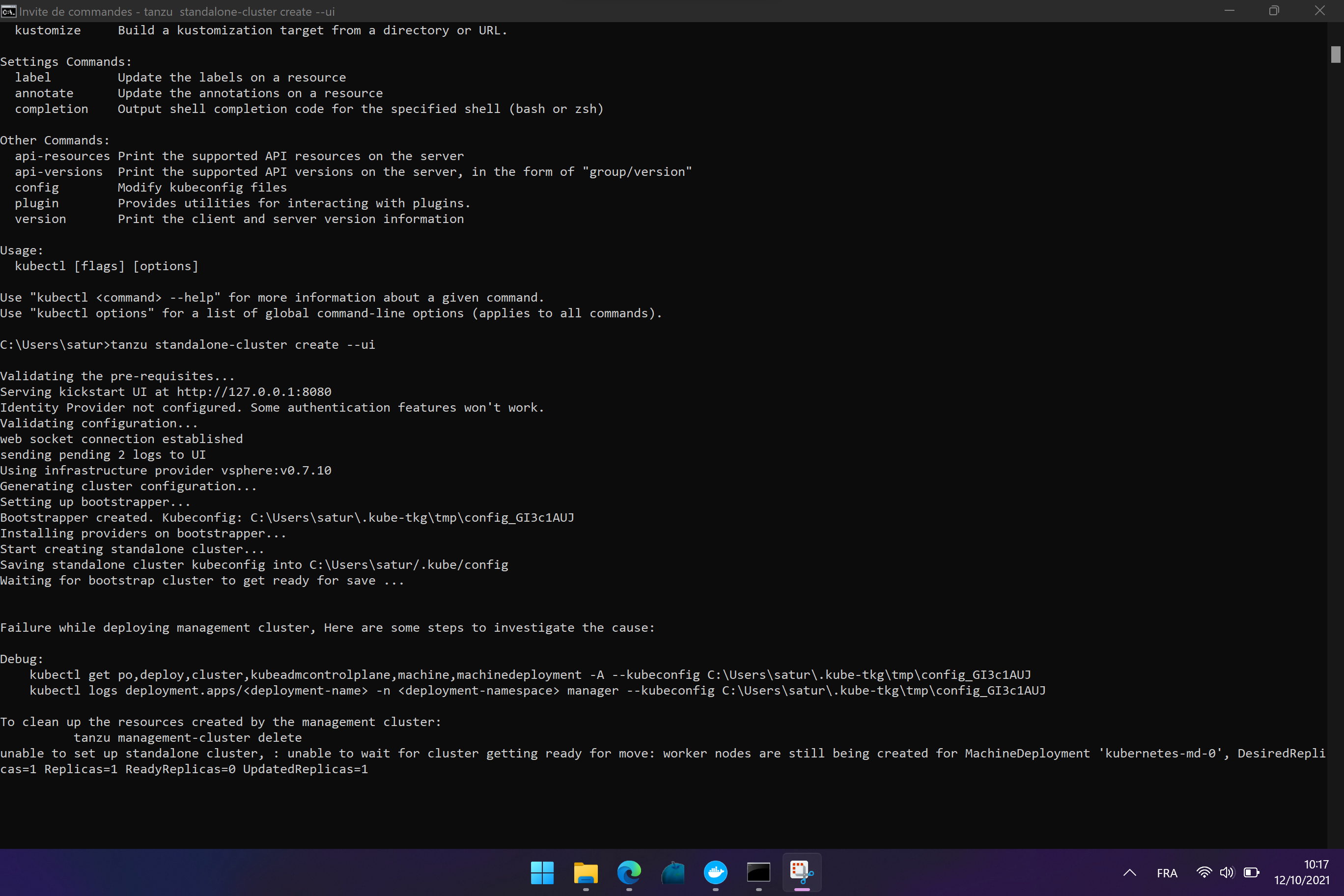The width and height of the screenshot is (1344, 896).
Task: Launch Microsoft Edge from the taskbar
Action: click(629, 873)
